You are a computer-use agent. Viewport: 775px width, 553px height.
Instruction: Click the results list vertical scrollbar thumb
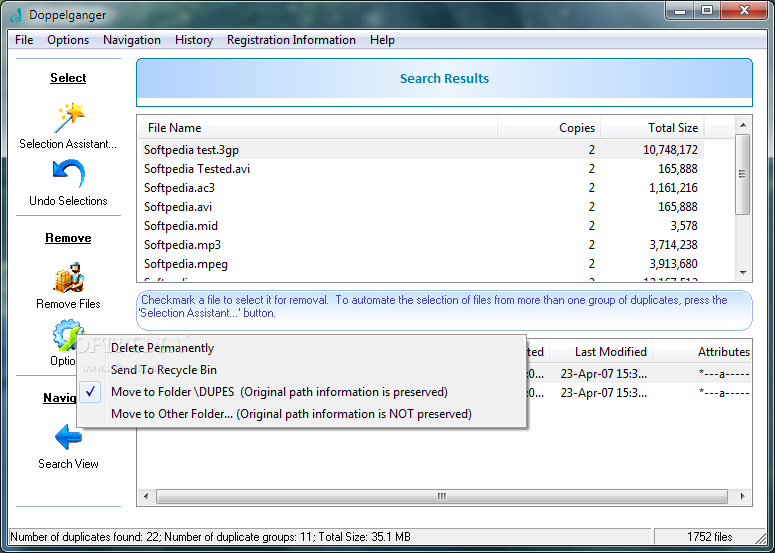(x=743, y=174)
